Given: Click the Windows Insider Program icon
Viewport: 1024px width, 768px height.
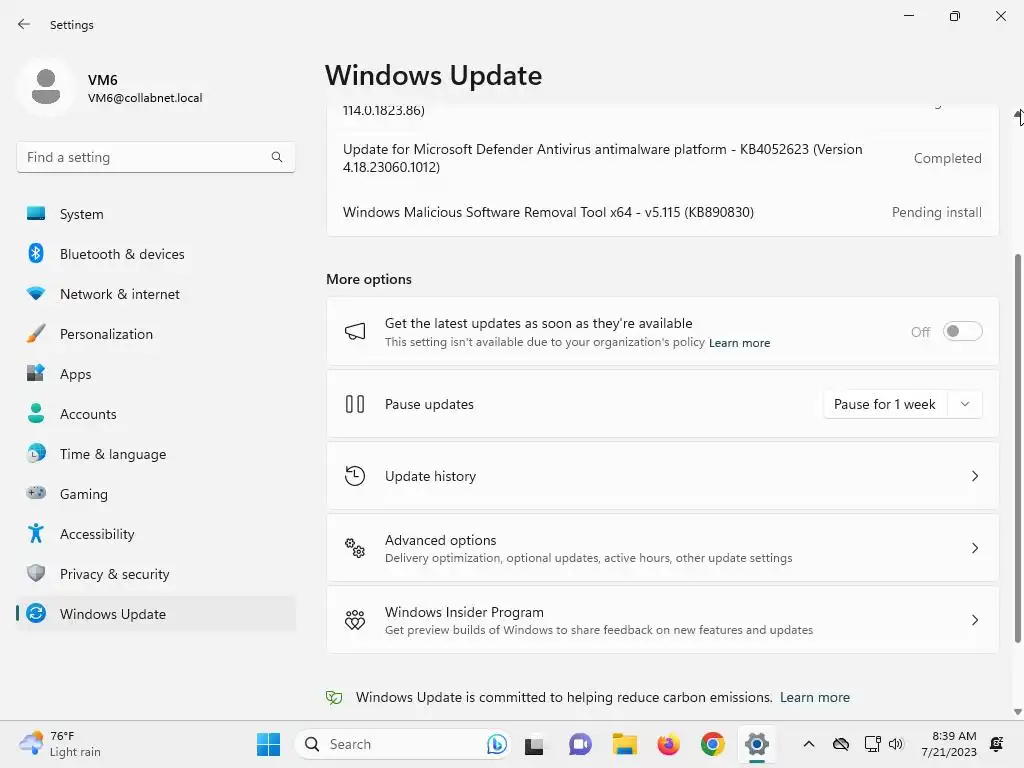Looking at the screenshot, I should [x=355, y=620].
